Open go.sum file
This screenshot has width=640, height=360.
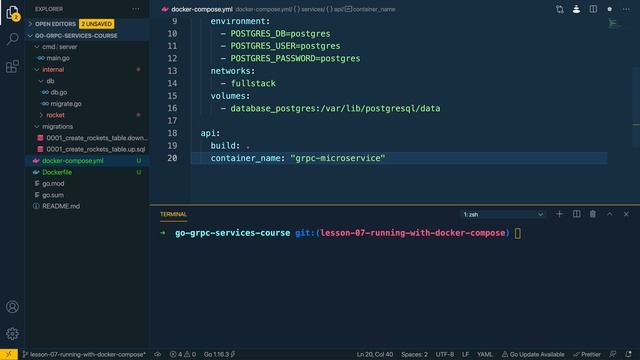[x=53, y=195]
